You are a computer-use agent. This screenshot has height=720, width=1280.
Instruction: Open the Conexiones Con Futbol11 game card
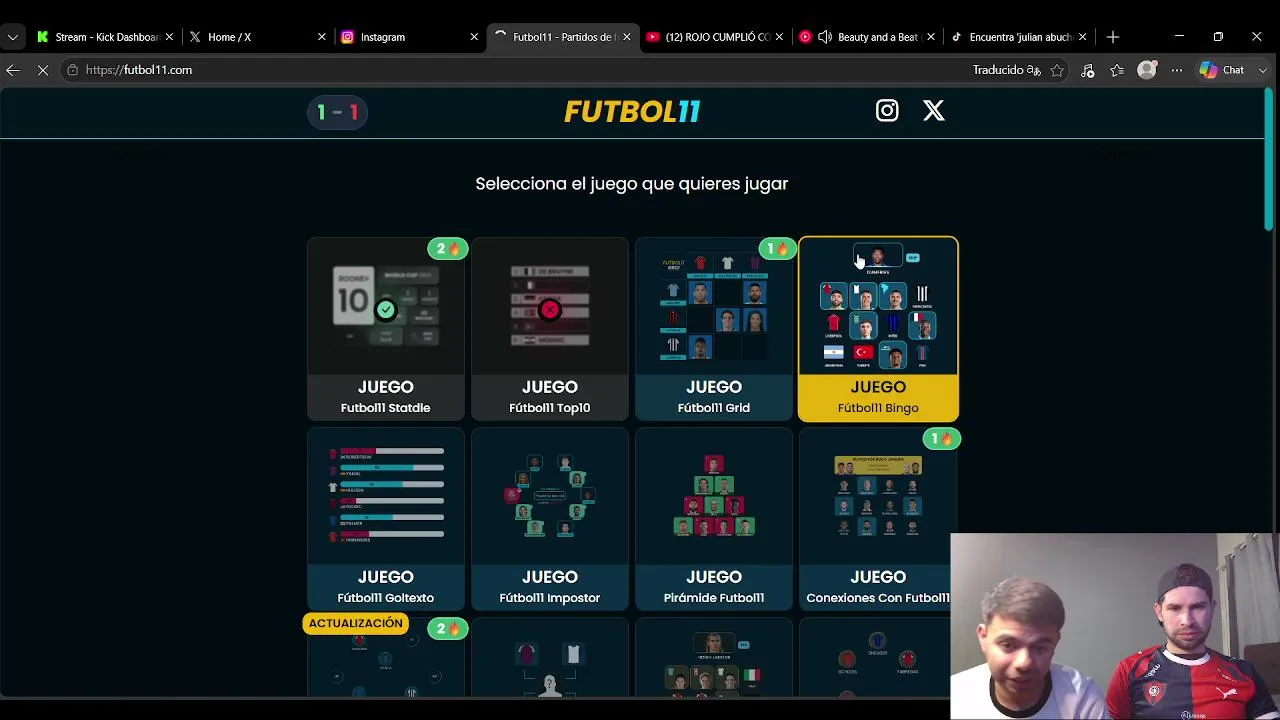[878, 518]
